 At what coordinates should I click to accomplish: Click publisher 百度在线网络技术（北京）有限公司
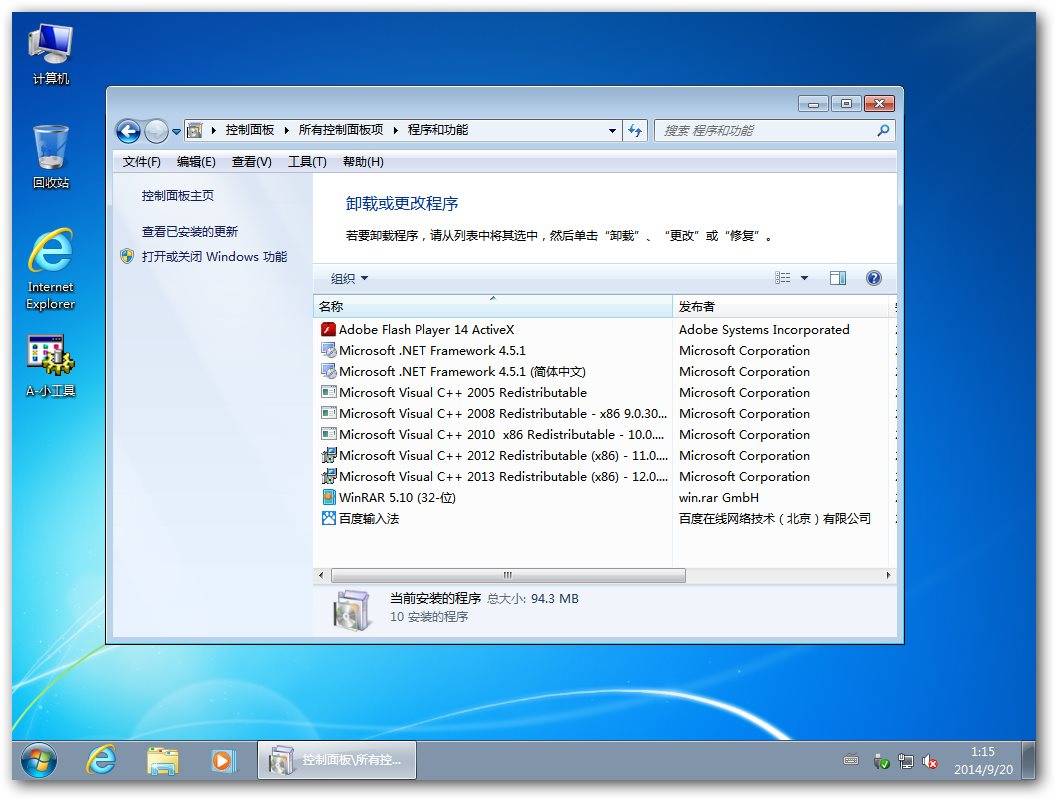774,519
